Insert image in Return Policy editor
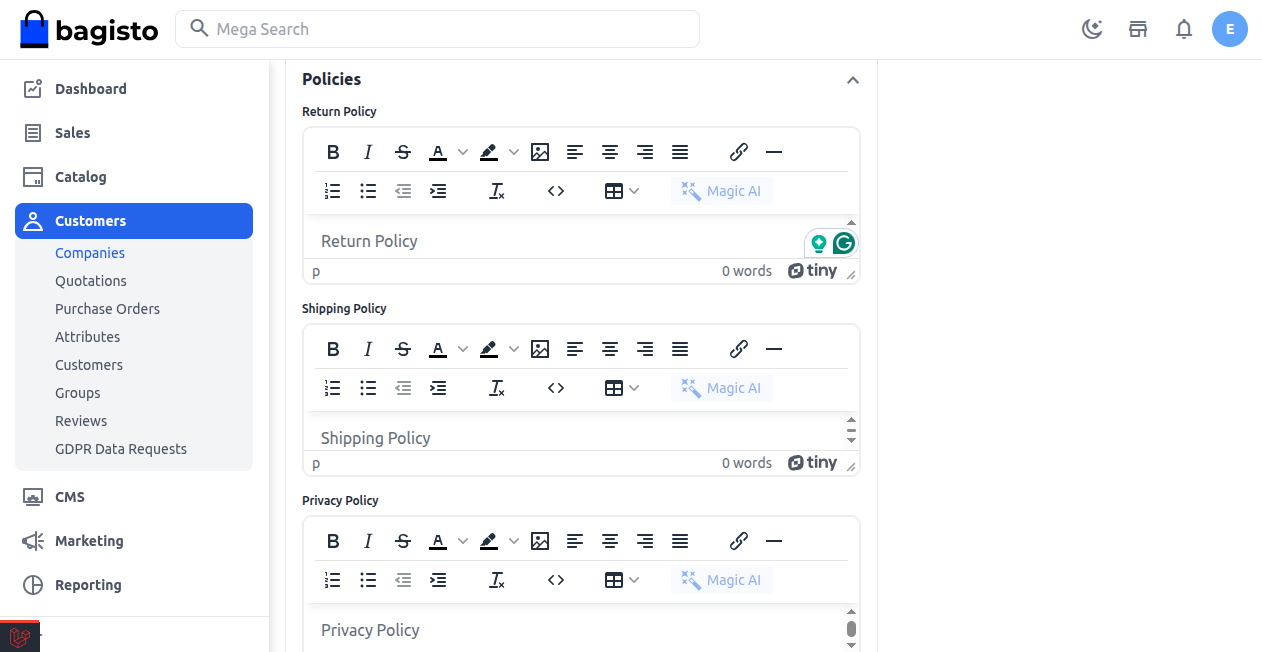 540,152
